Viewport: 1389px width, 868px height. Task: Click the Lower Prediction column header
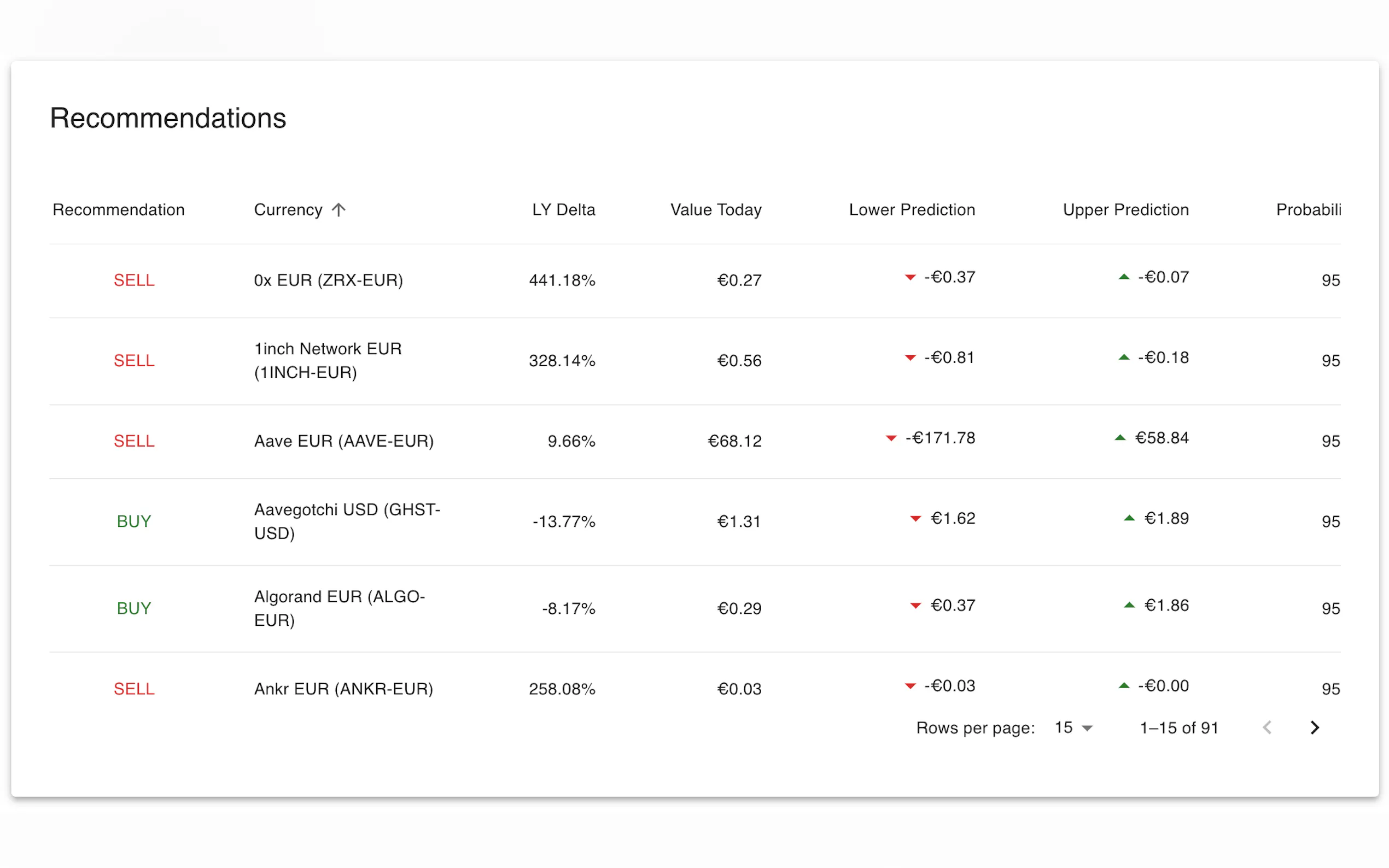911,209
